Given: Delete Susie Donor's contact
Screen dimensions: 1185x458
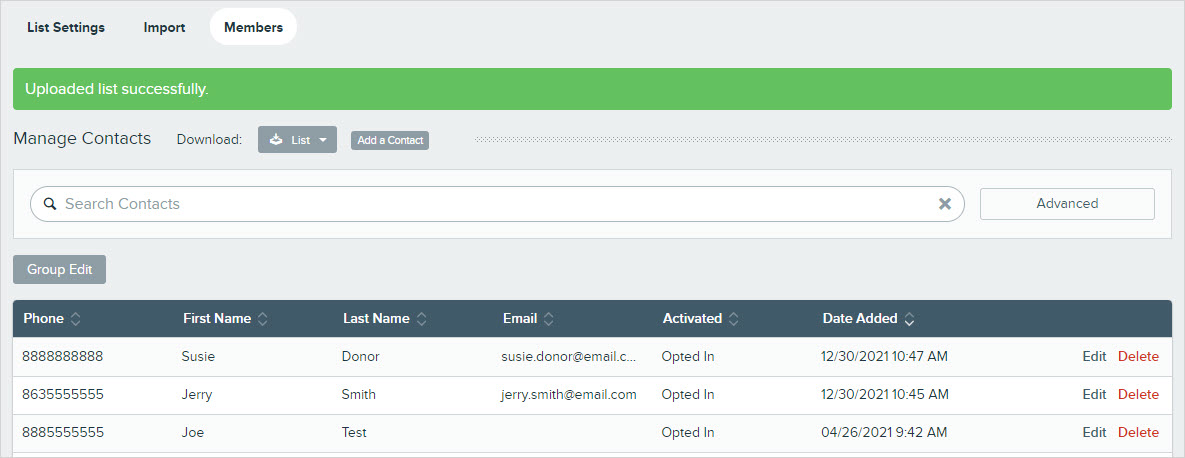Looking at the screenshot, I should 1138,357.
